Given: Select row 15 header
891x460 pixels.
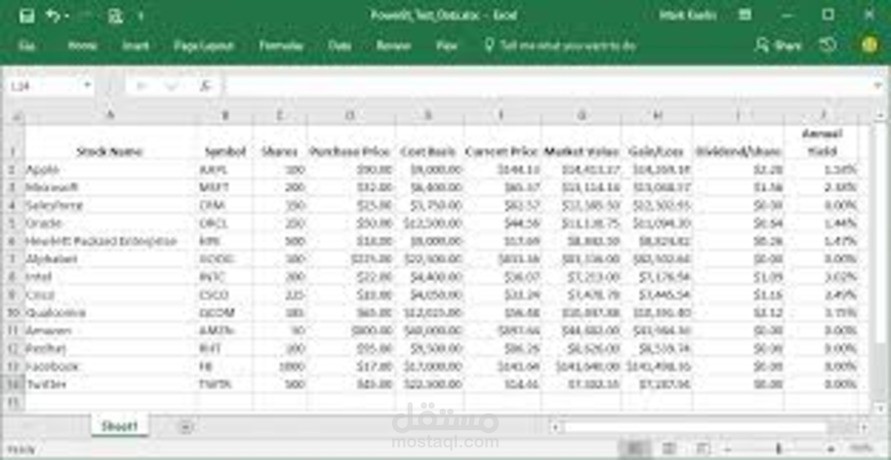Looking at the screenshot, I should [14, 402].
